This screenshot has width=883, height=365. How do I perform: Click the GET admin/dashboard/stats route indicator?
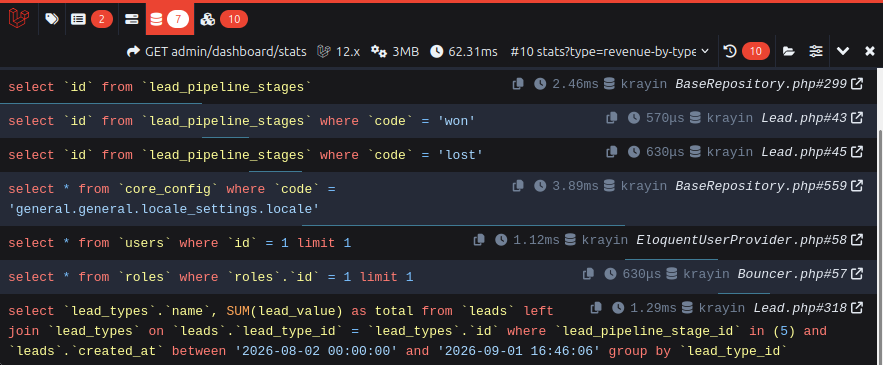(x=217, y=51)
